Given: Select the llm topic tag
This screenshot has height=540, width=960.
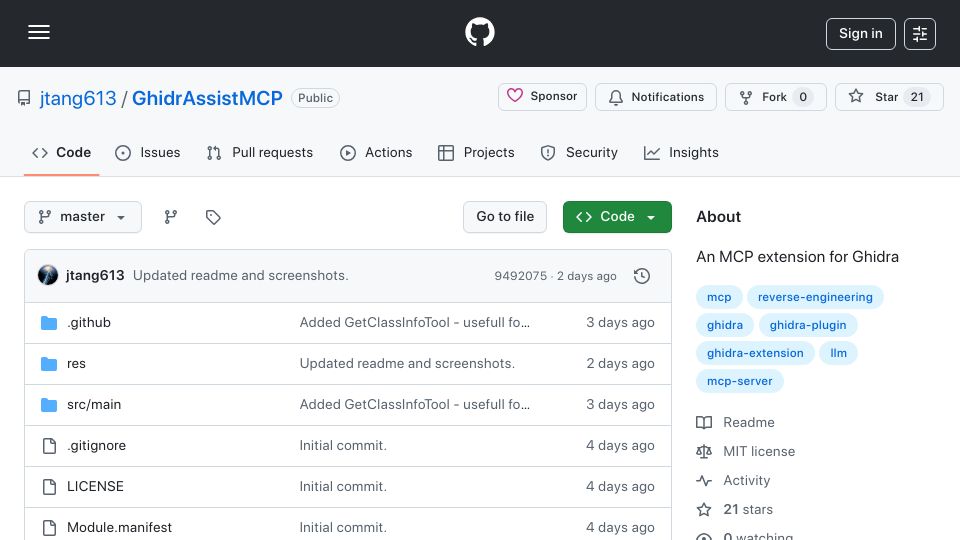Looking at the screenshot, I should (x=838, y=353).
